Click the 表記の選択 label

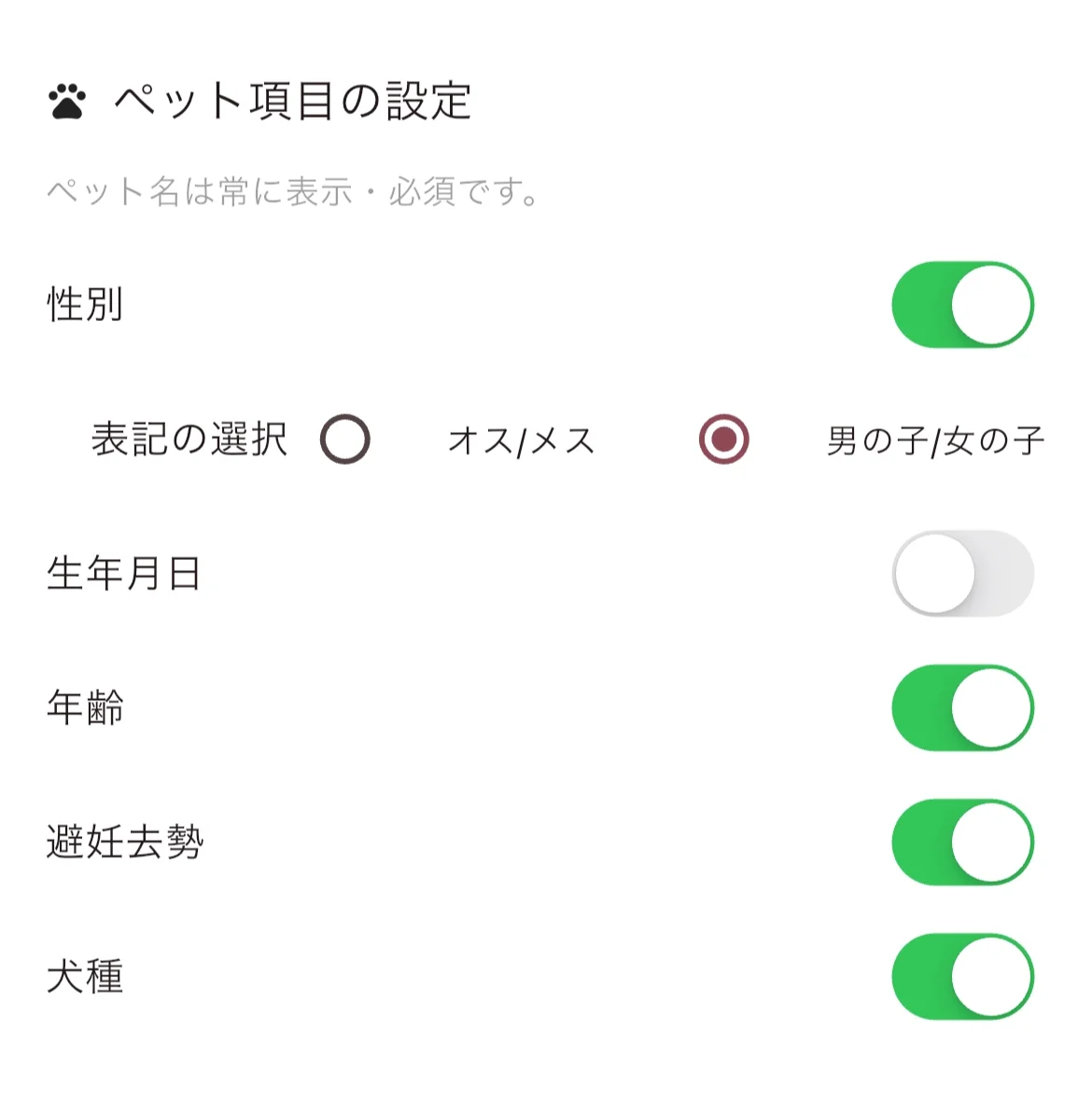[x=189, y=440]
